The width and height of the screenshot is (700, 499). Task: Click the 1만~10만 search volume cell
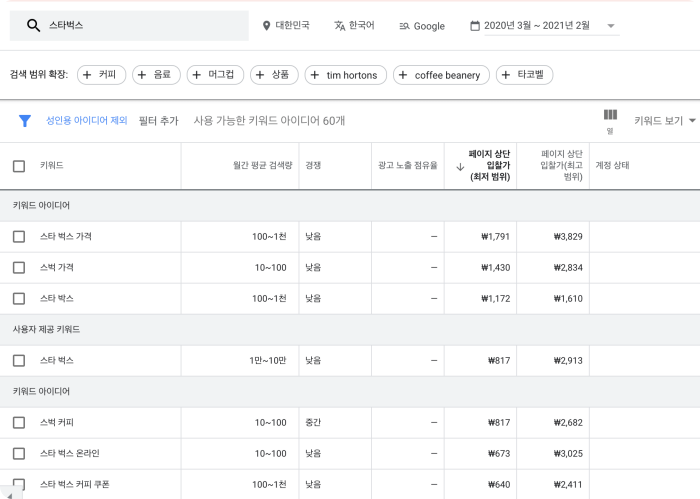click(x=267, y=361)
